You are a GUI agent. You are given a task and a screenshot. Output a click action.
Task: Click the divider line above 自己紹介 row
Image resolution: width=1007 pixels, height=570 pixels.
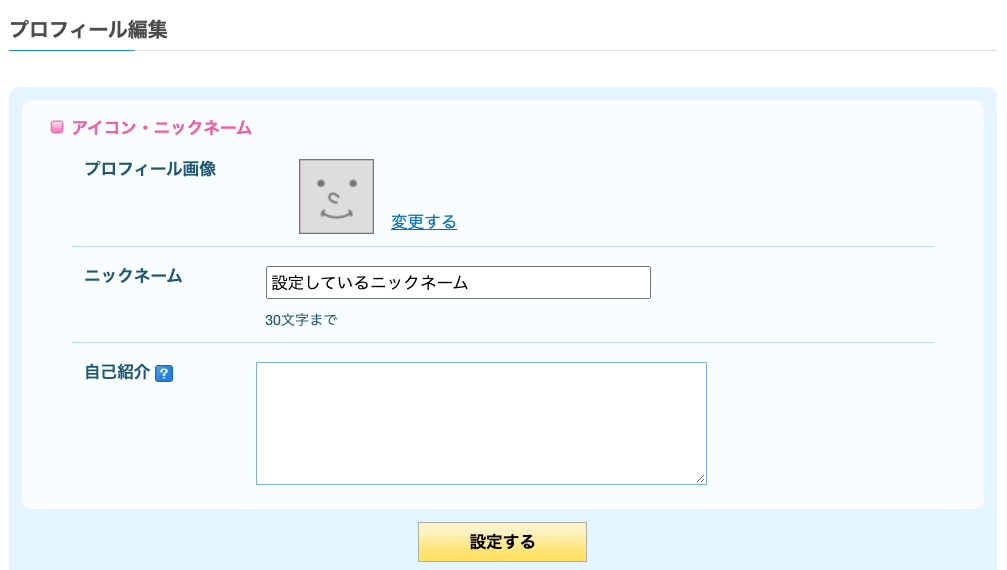[x=503, y=343]
